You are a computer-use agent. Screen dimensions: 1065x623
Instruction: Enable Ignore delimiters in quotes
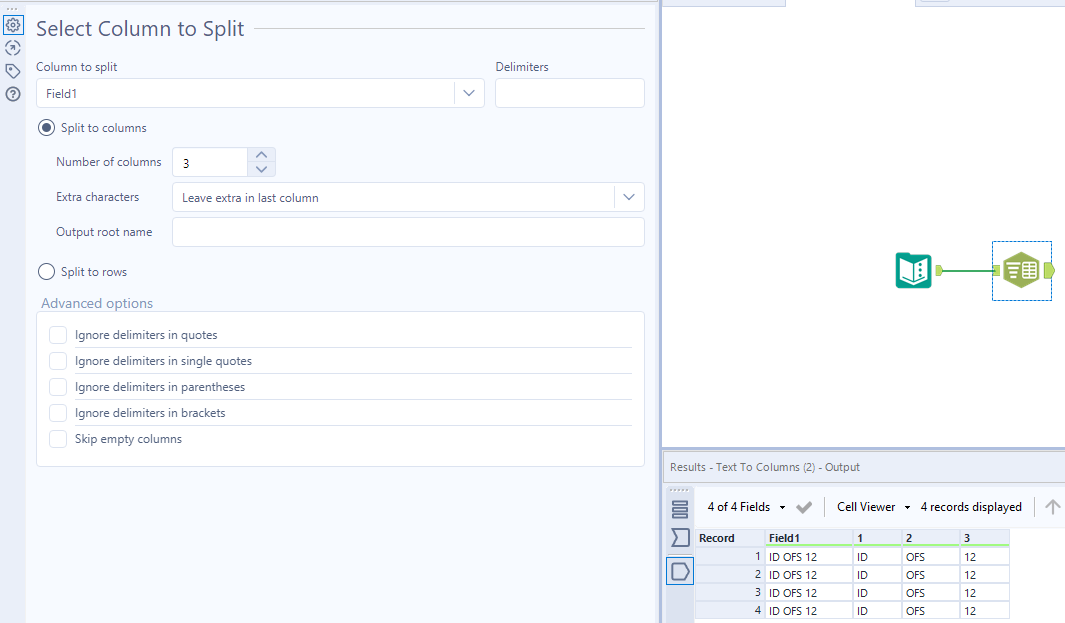pos(58,334)
